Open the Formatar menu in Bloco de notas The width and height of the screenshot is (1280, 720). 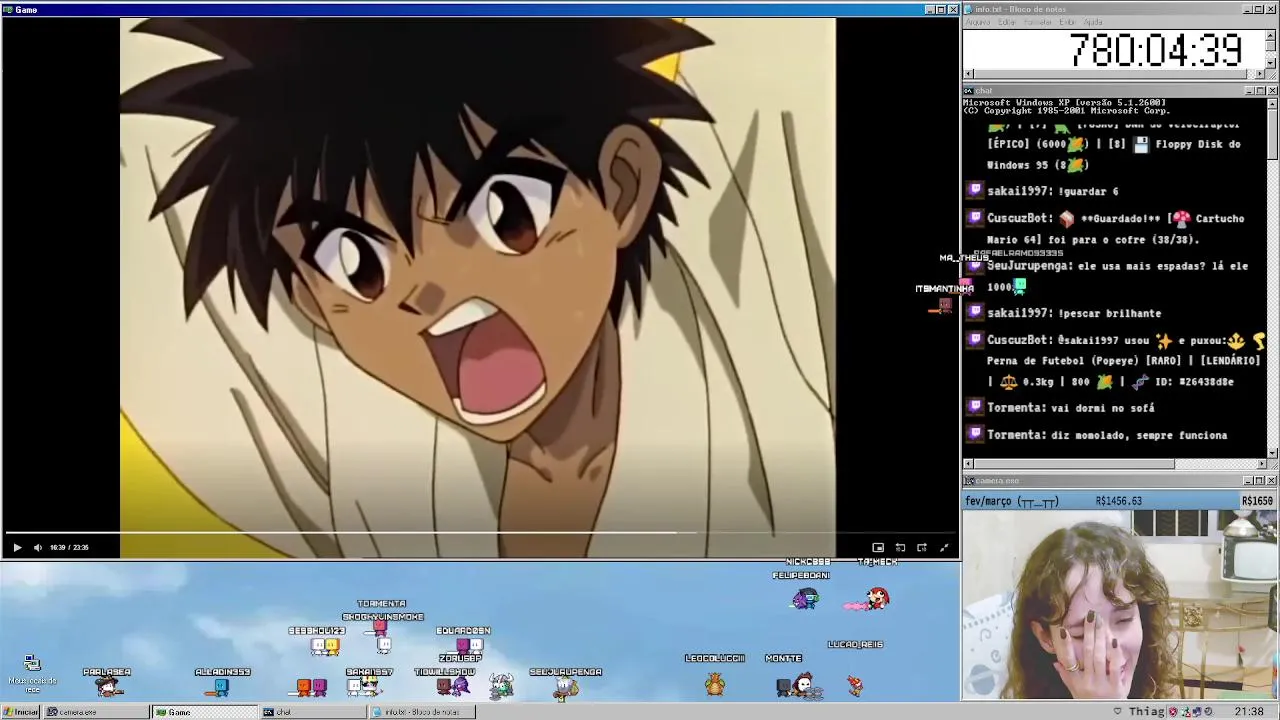coord(1038,22)
